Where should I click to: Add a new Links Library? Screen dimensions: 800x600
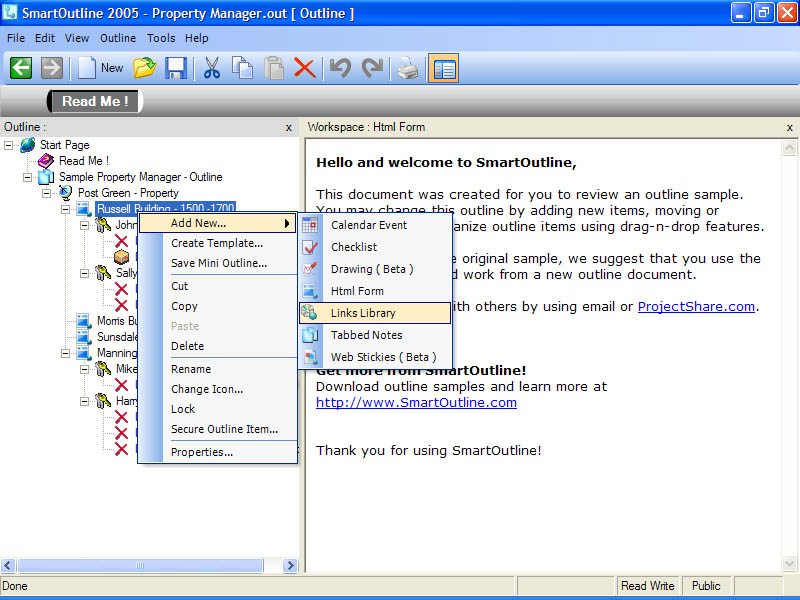pyautogui.click(x=375, y=313)
